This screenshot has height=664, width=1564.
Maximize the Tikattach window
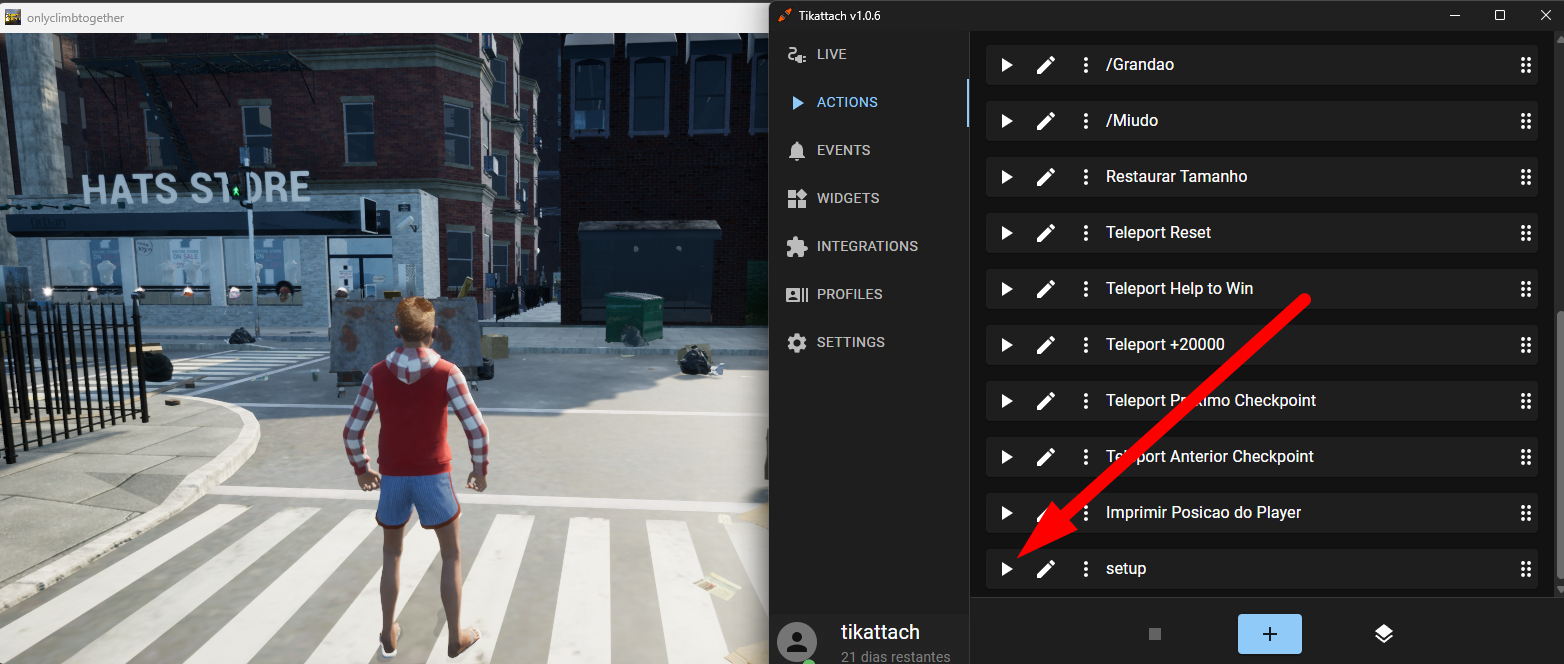(x=1500, y=15)
